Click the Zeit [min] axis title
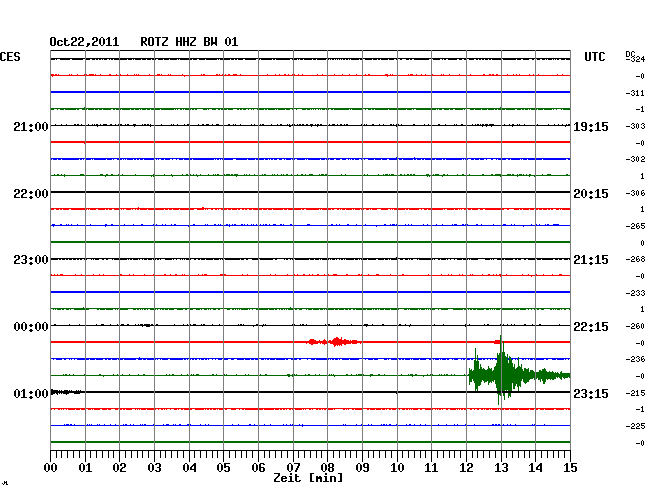This screenshot has width=650, height=494. (308, 478)
